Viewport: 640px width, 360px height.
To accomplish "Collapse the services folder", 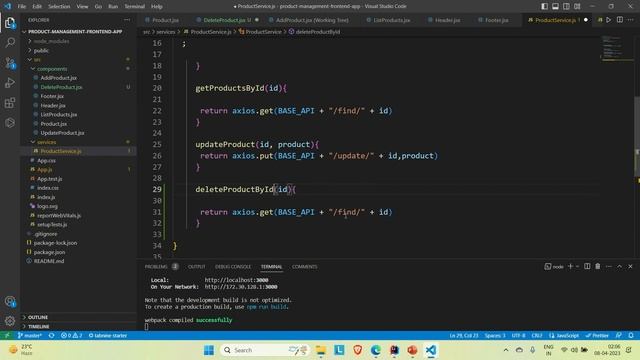I will point(47,142).
